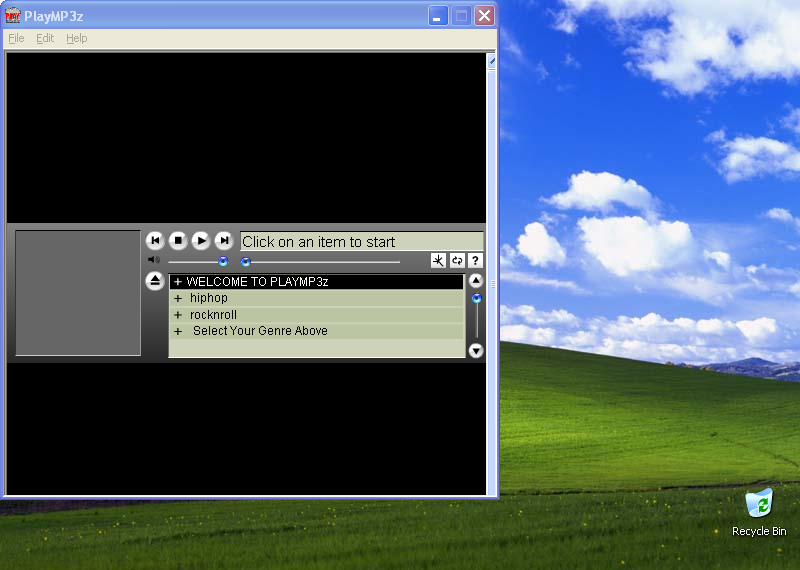Select the WELCOME TO PLAYMP3z row
The height and width of the screenshot is (570, 800).
(316, 282)
